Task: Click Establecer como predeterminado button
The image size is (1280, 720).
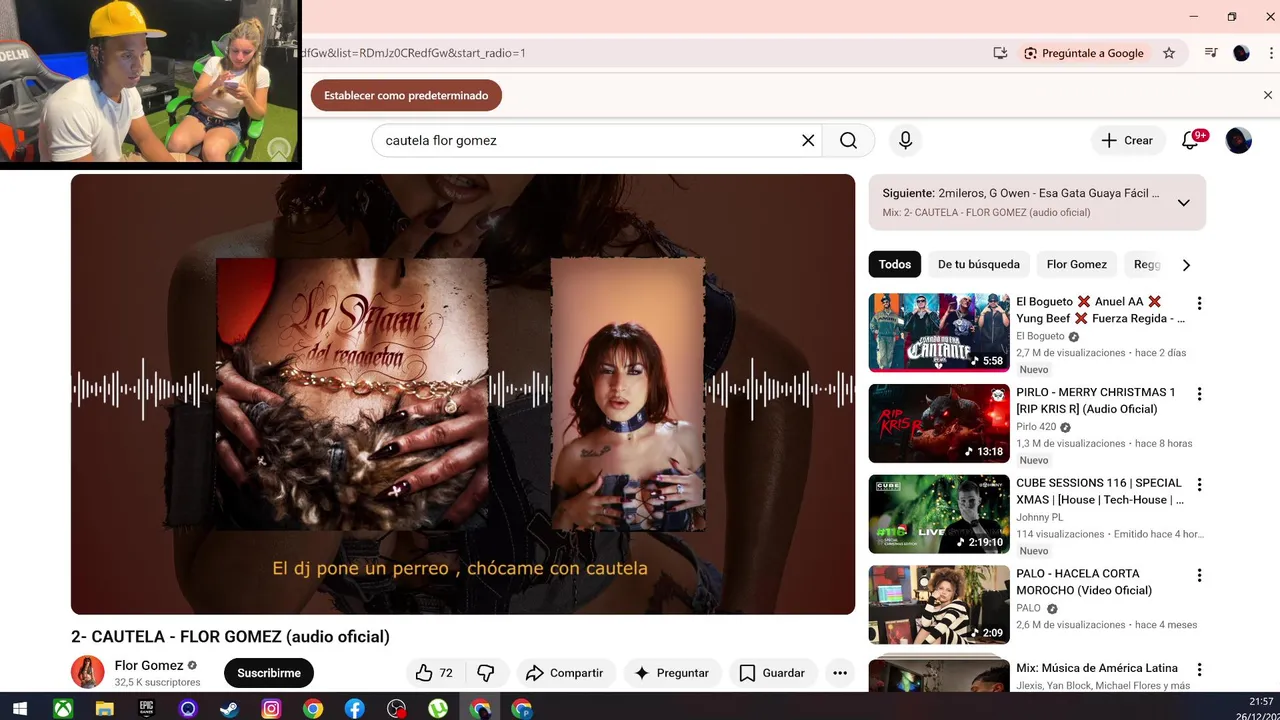Action: [x=406, y=96]
